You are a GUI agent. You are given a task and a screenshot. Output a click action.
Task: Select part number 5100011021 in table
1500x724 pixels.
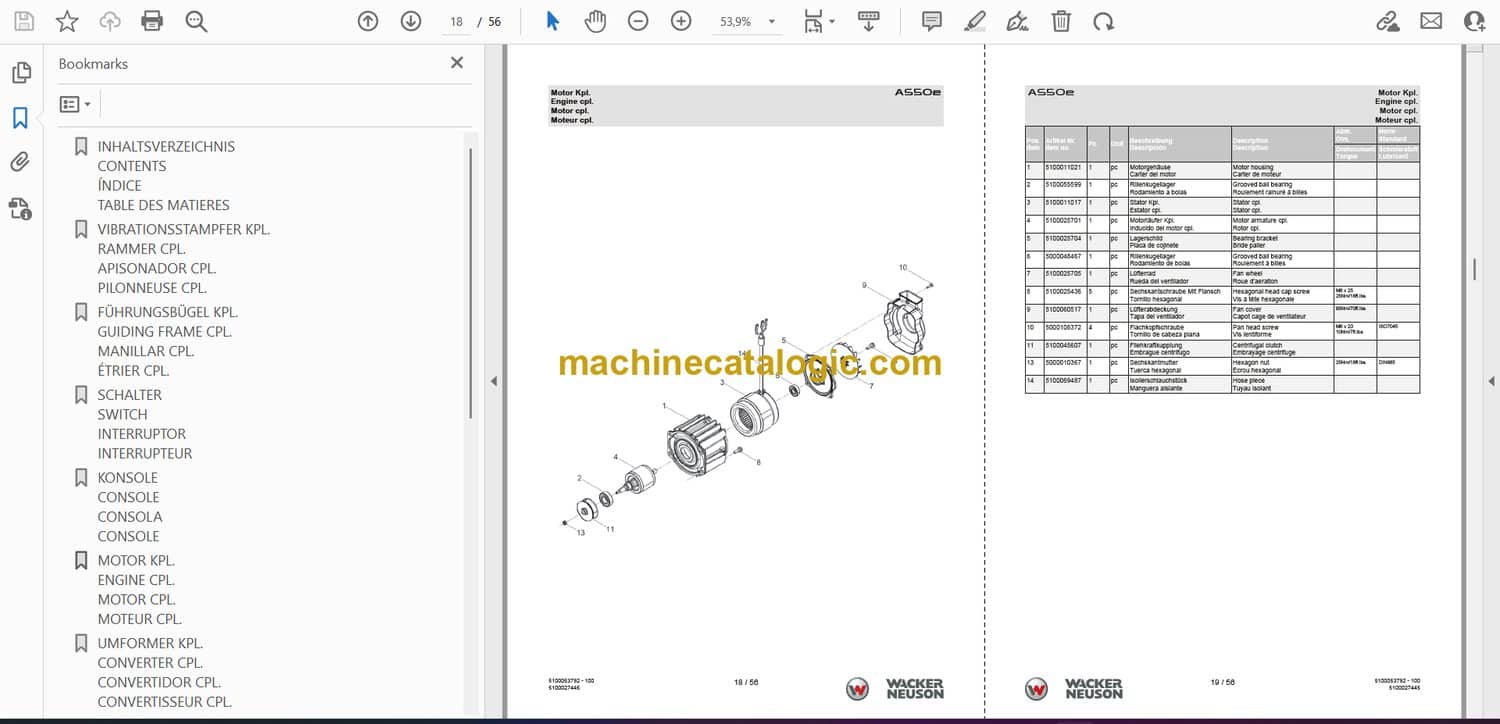pyautogui.click(x=1062, y=167)
